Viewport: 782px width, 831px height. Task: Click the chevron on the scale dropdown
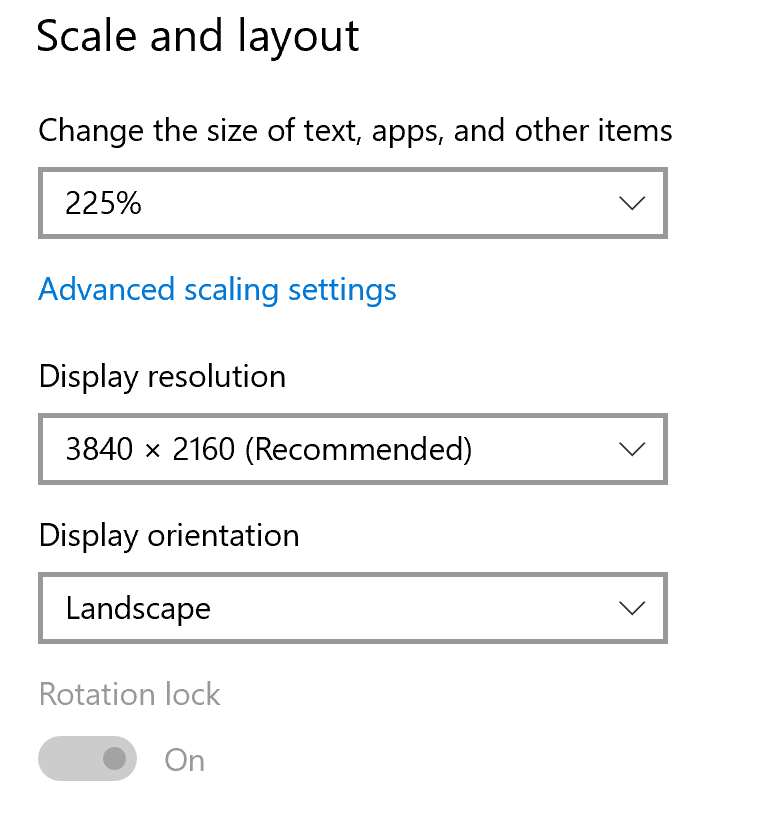[631, 203]
